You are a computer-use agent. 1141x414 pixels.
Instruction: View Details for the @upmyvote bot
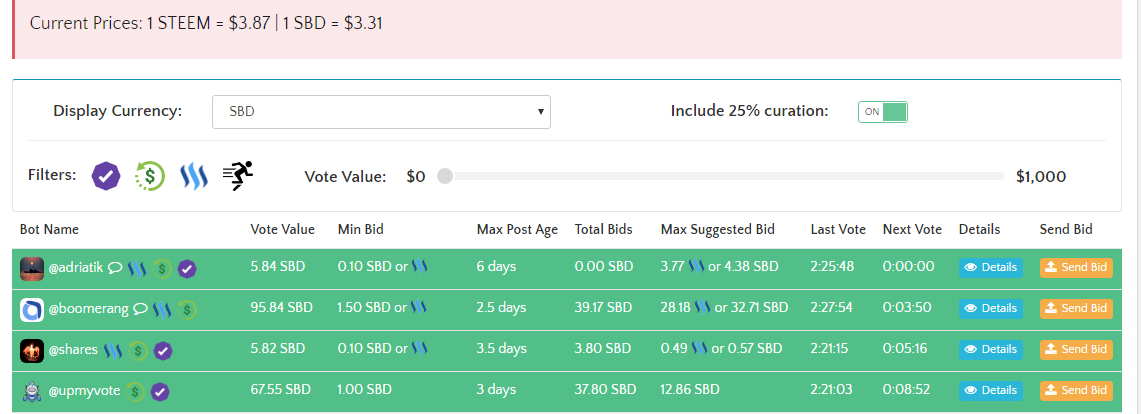coord(991,391)
